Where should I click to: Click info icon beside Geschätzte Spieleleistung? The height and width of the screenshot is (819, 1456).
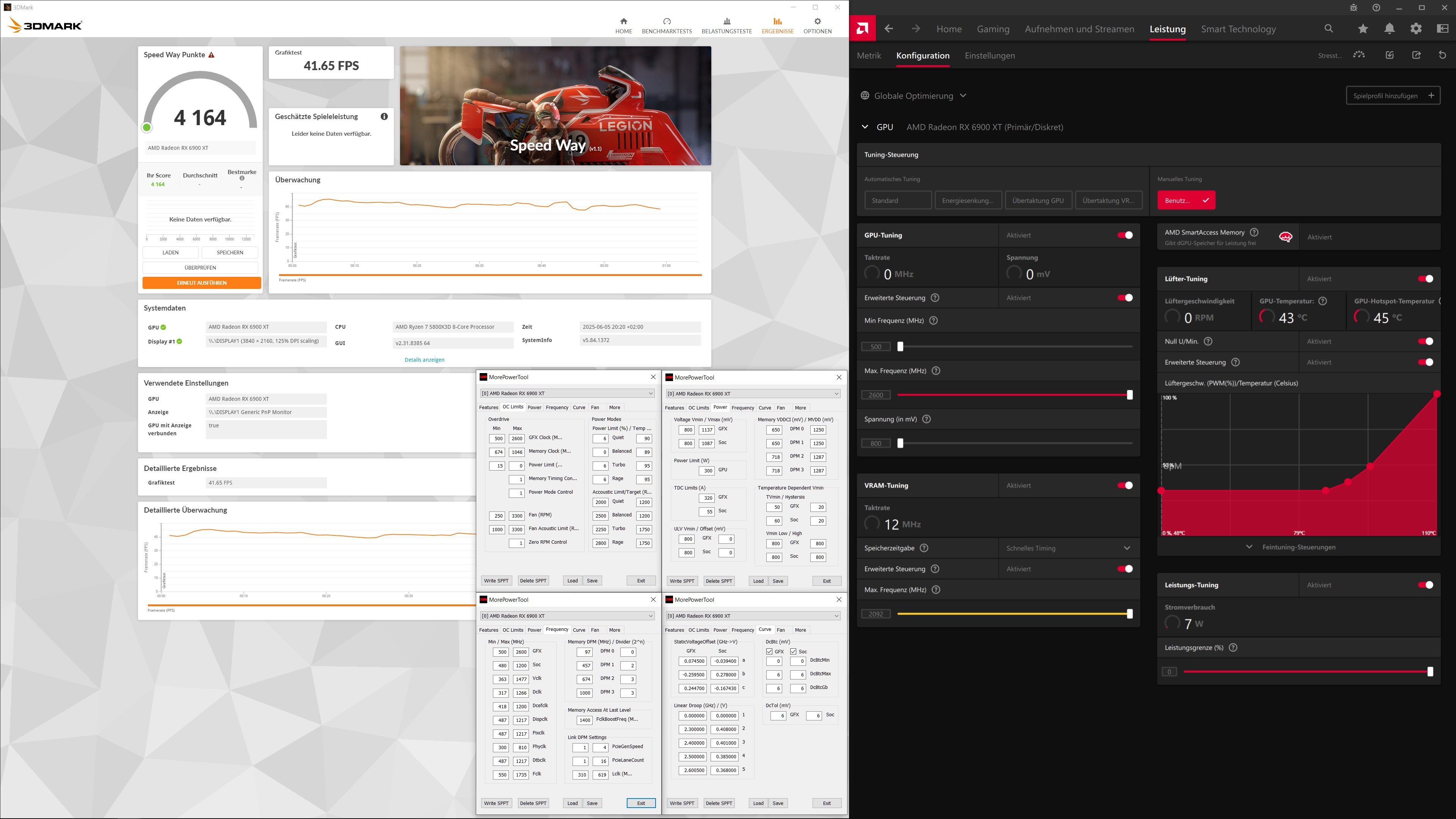384,116
